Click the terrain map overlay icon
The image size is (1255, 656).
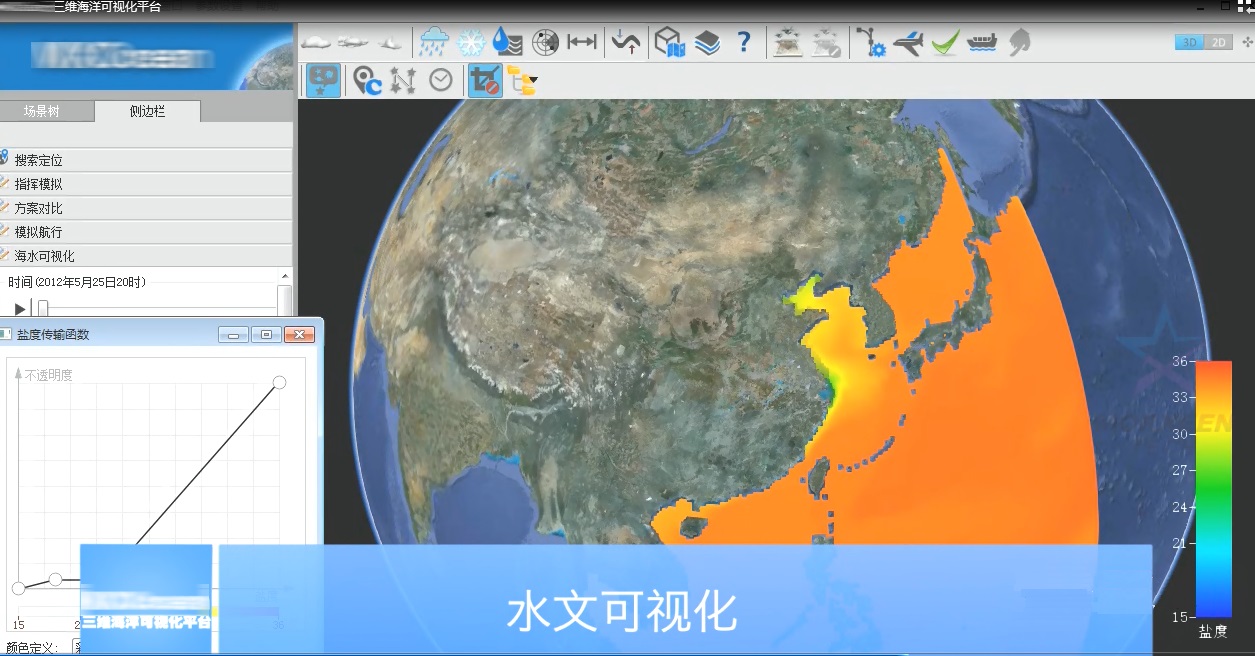pos(788,43)
